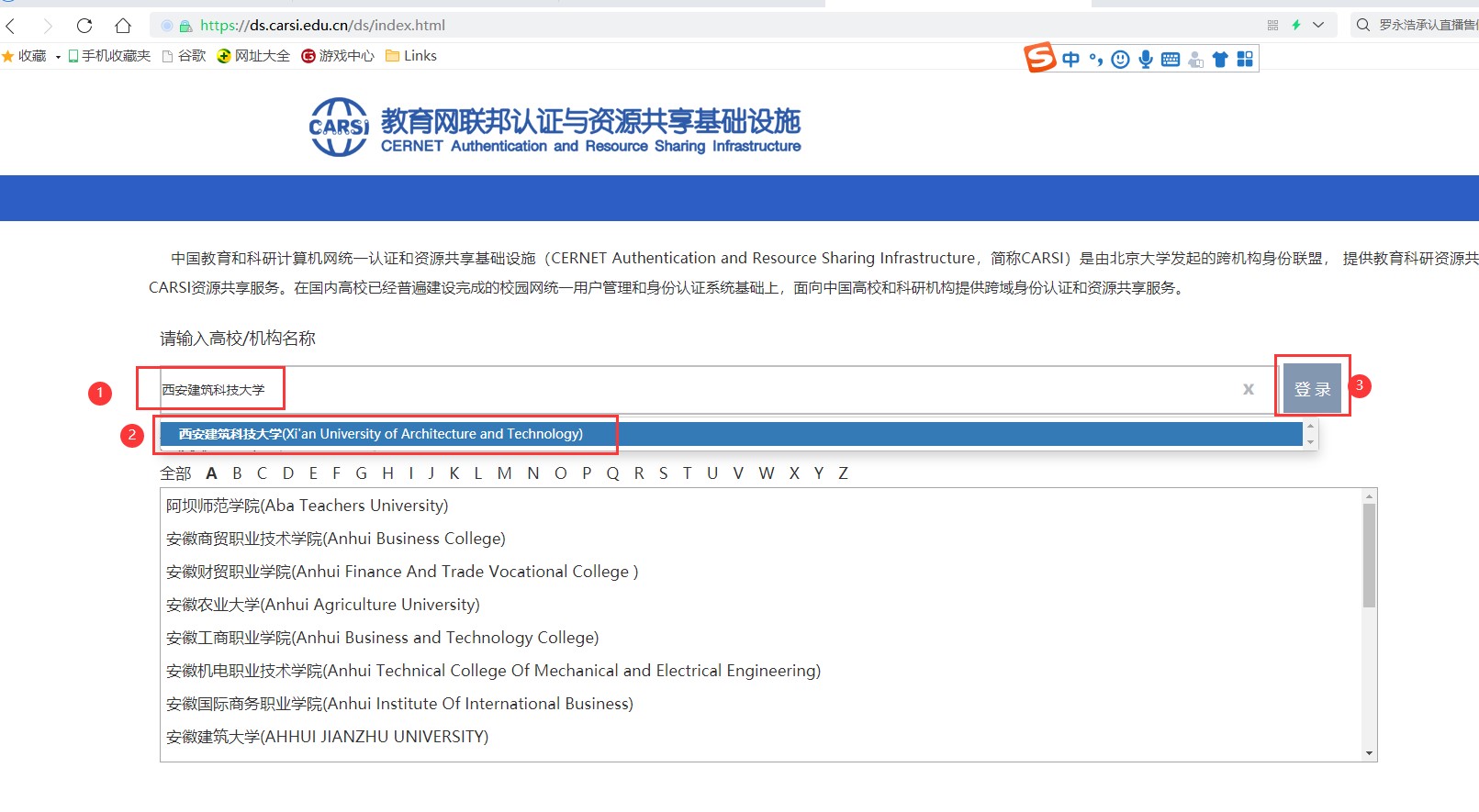Click the search magnifier icon
This screenshot has width=1479, height=812.
tap(1363, 26)
